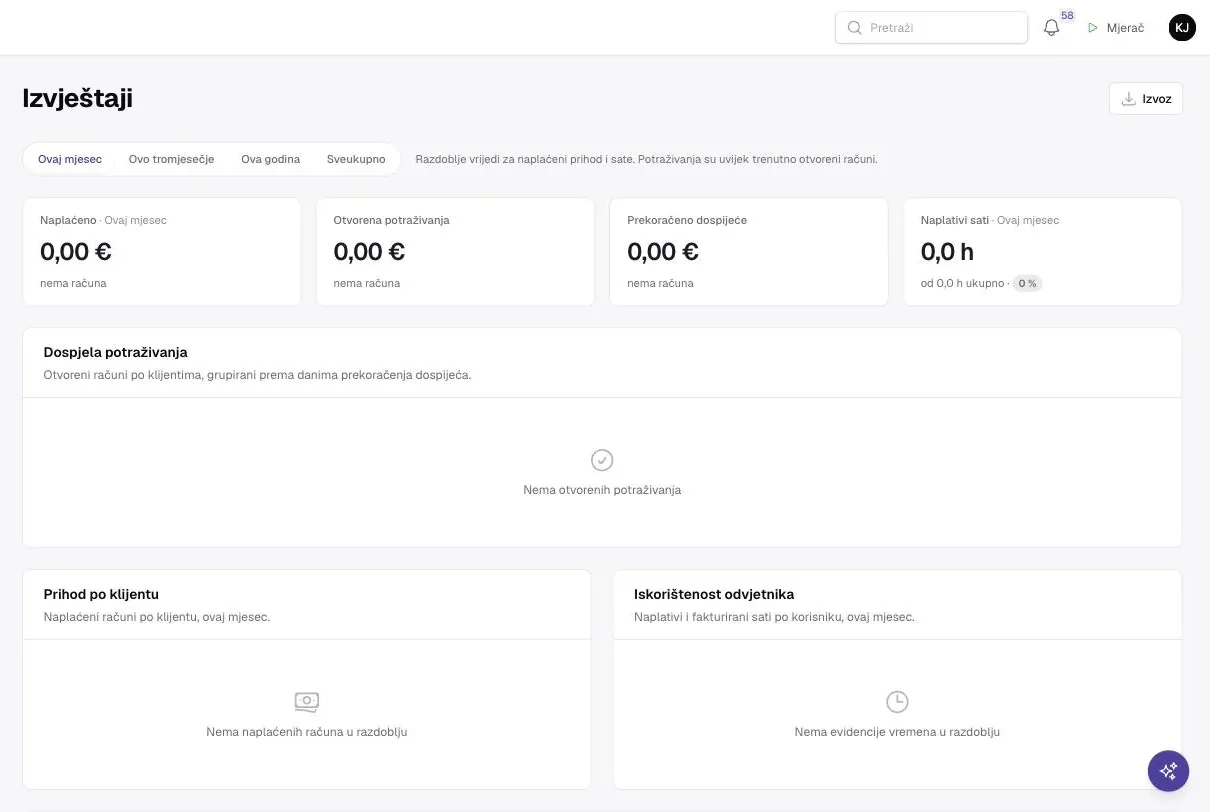Switch to the Ovo tromjesečje tab
The image size is (1210, 812).
(172, 159)
